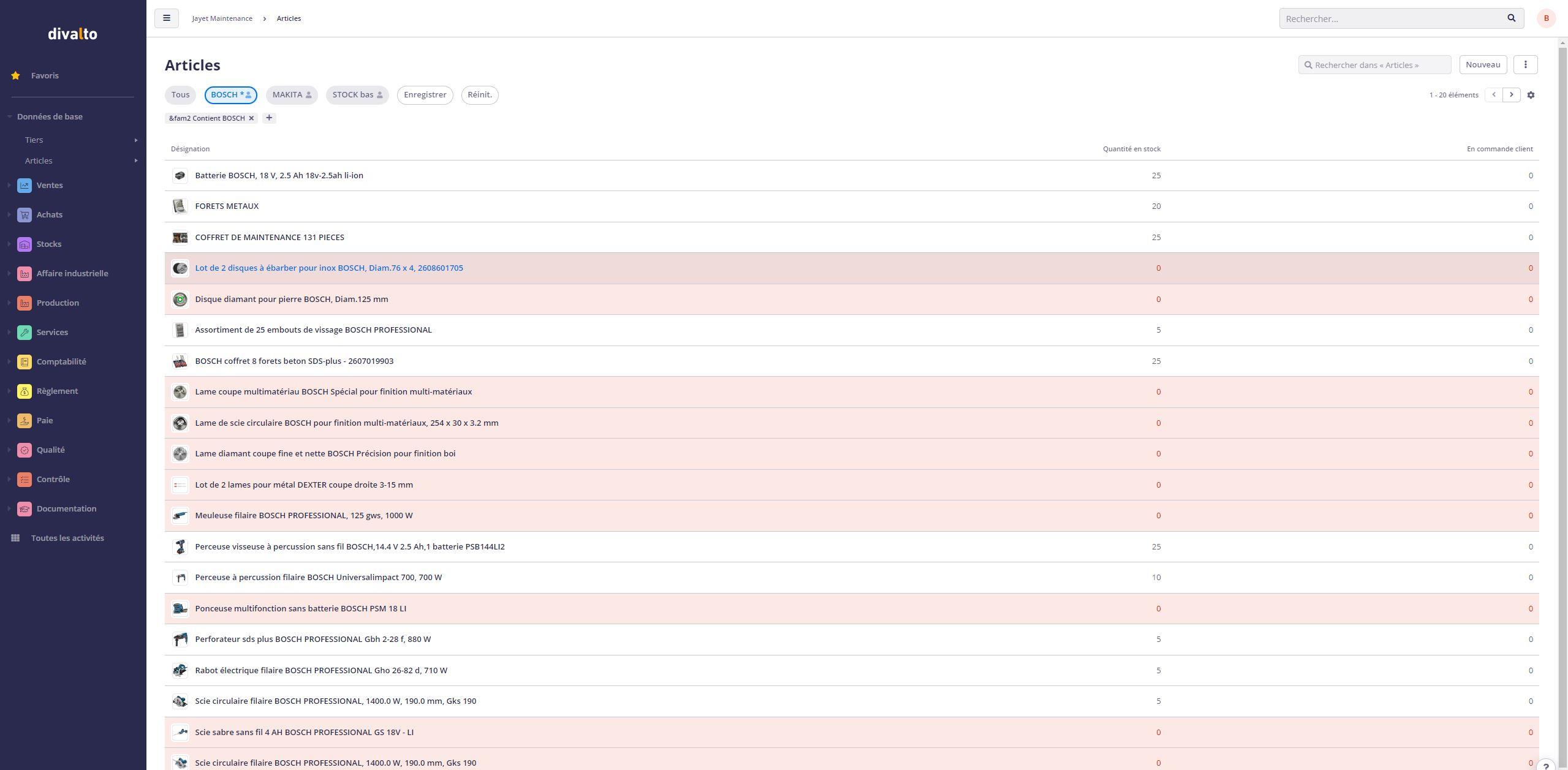Select the MAKITA filter tab
This screenshot has height=770, width=1568.
[x=292, y=95]
